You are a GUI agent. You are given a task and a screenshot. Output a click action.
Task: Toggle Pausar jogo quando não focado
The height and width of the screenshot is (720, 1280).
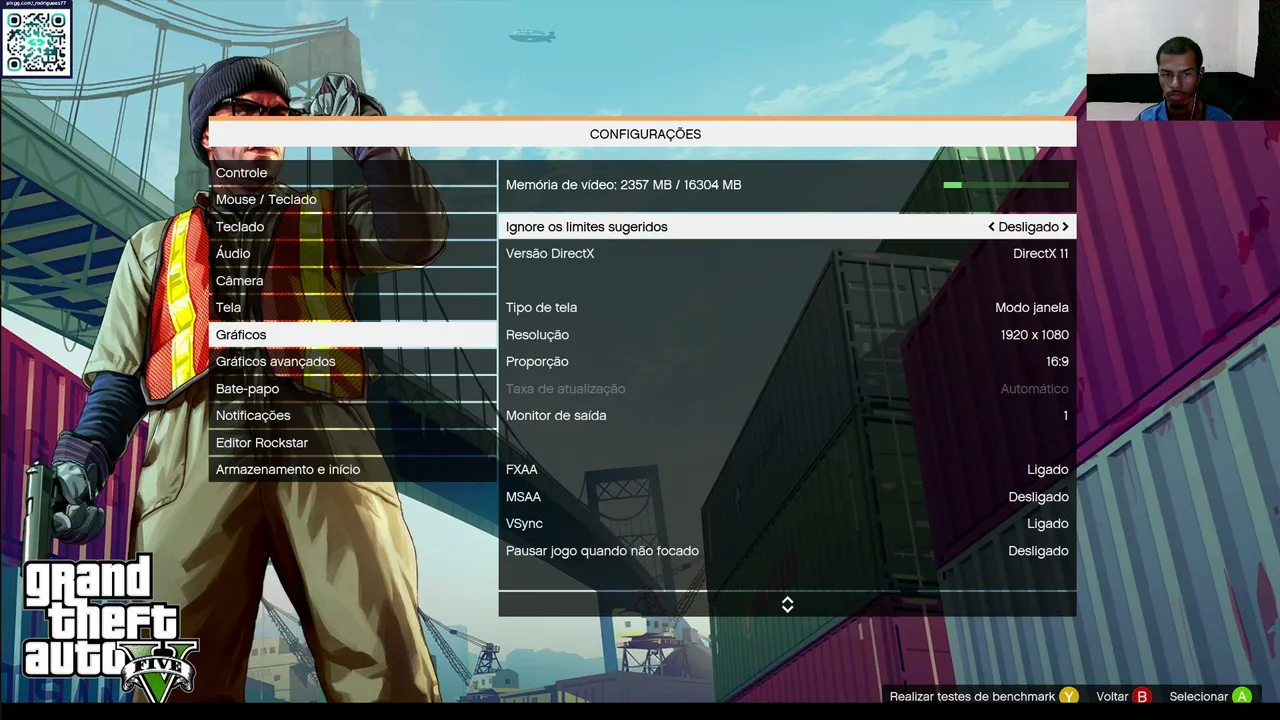[x=787, y=551]
